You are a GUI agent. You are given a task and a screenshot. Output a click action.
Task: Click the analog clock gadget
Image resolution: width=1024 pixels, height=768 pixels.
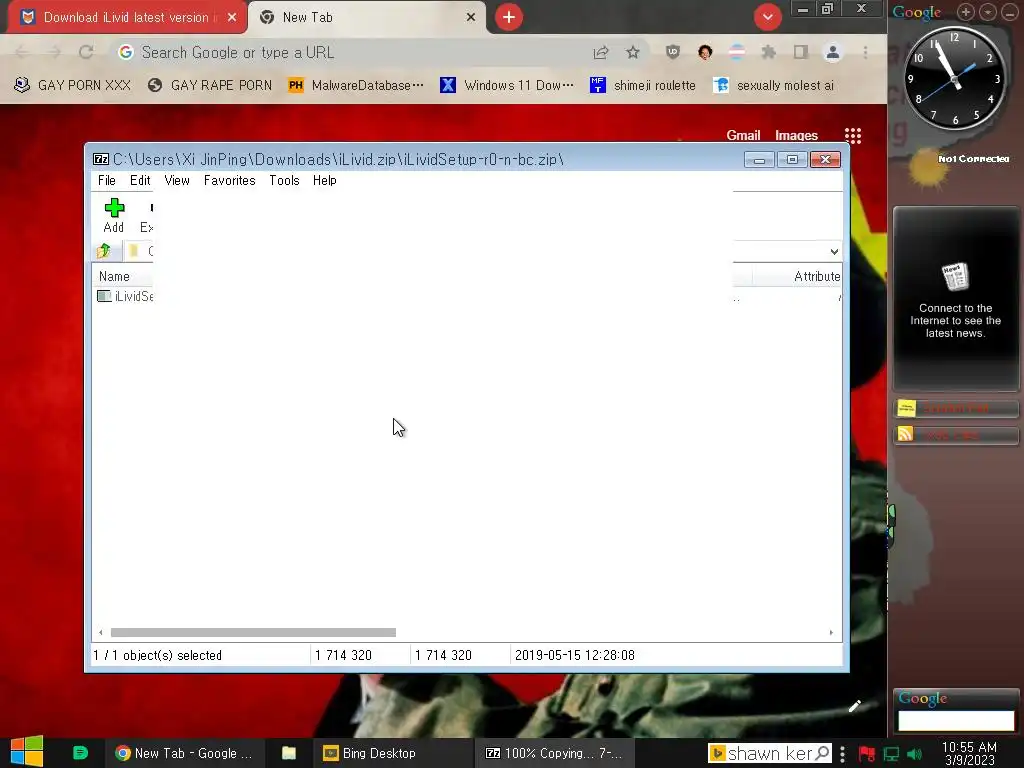point(954,78)
